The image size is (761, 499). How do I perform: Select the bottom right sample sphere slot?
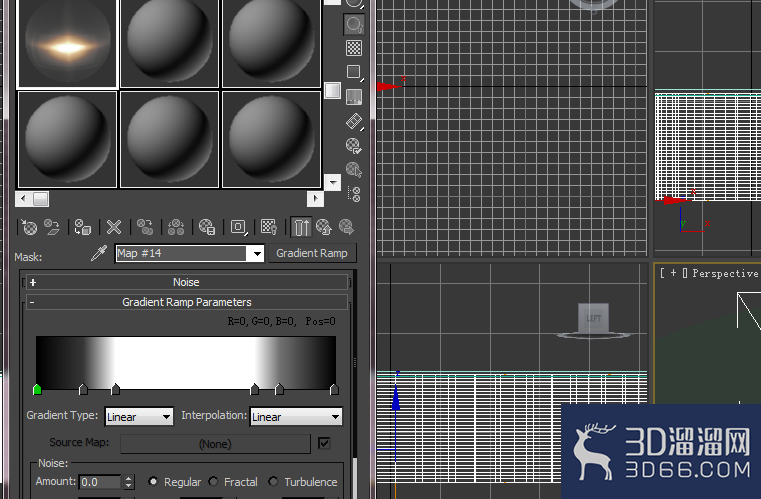pos(271,139)
